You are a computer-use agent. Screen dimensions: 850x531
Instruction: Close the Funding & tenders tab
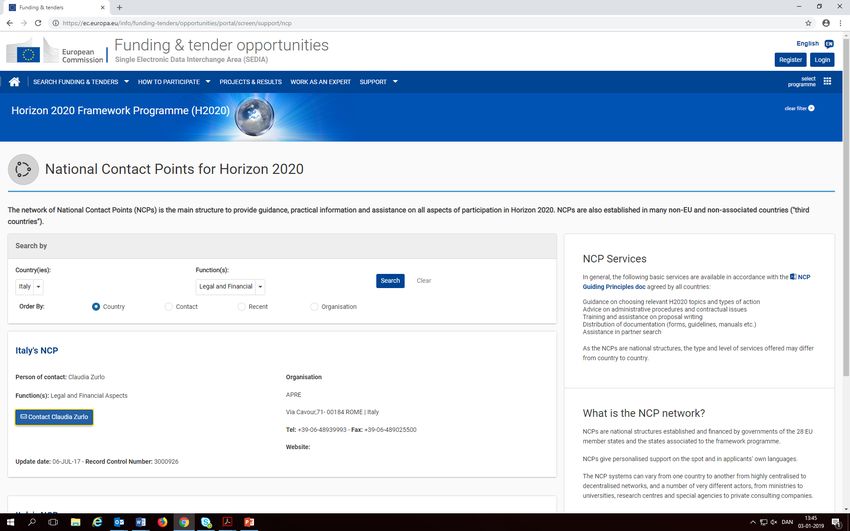tap(102, 8)
